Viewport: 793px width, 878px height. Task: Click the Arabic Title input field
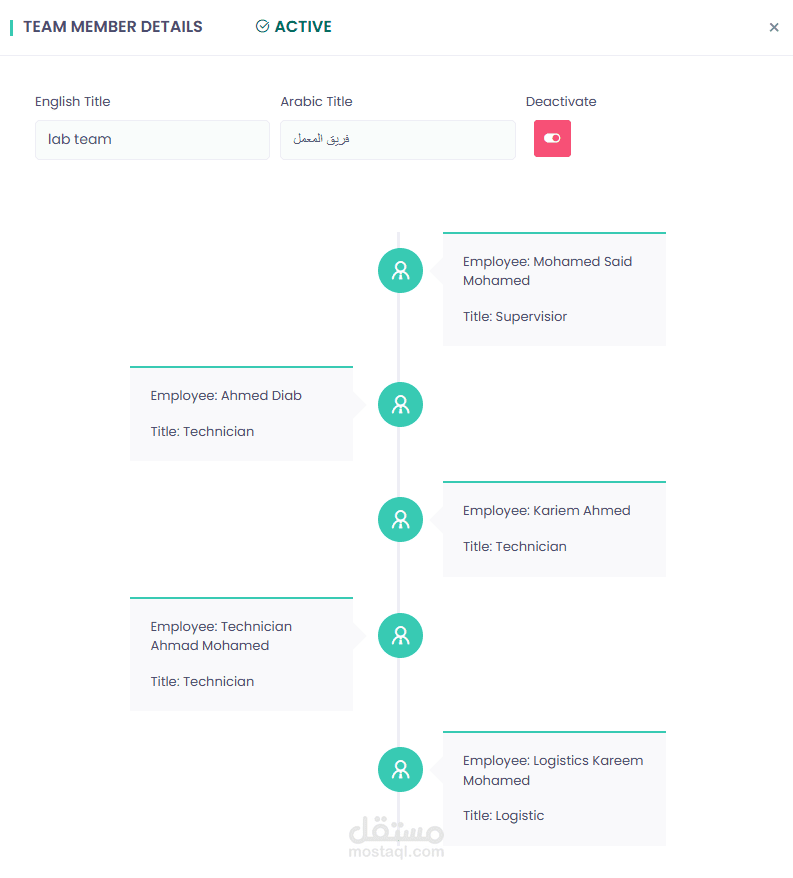point(397,140)
